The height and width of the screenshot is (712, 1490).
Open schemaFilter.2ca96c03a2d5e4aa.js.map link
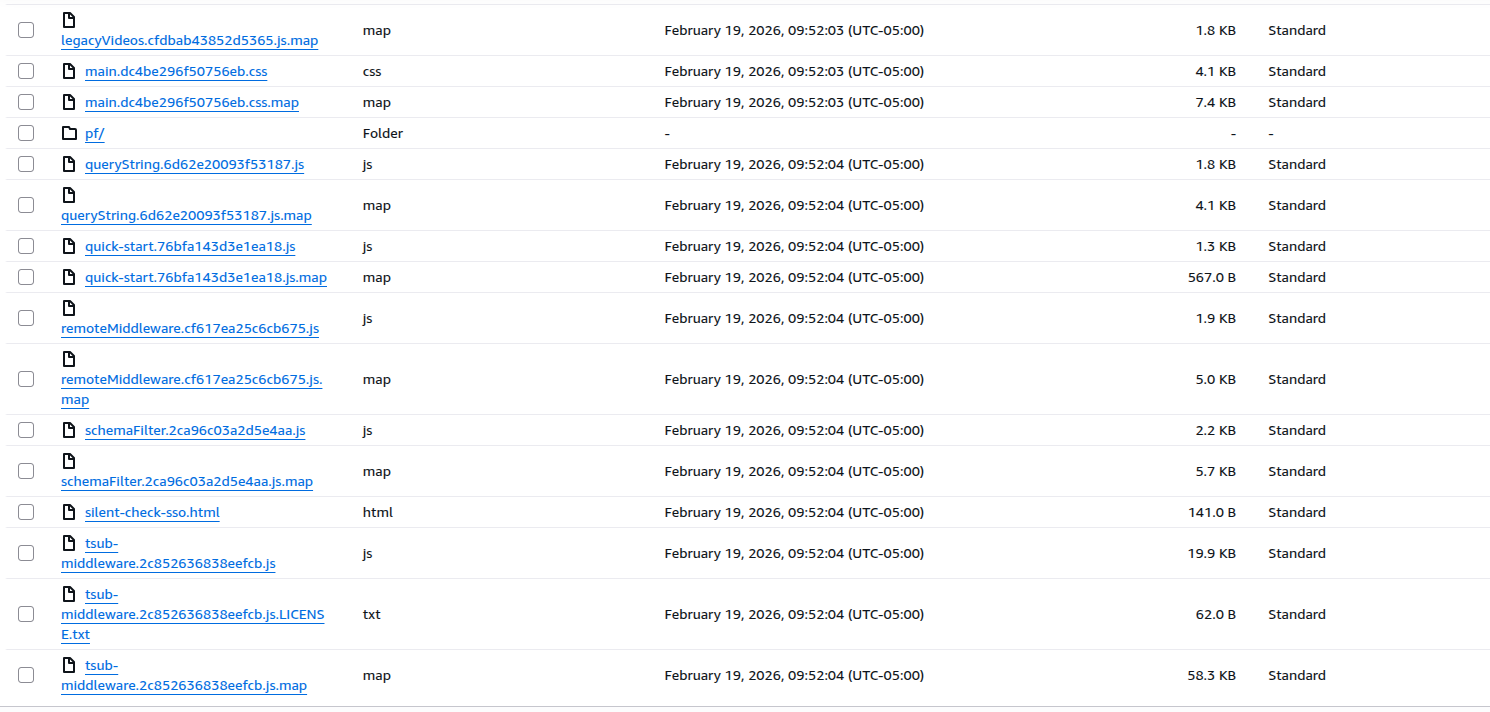point(187,482)
